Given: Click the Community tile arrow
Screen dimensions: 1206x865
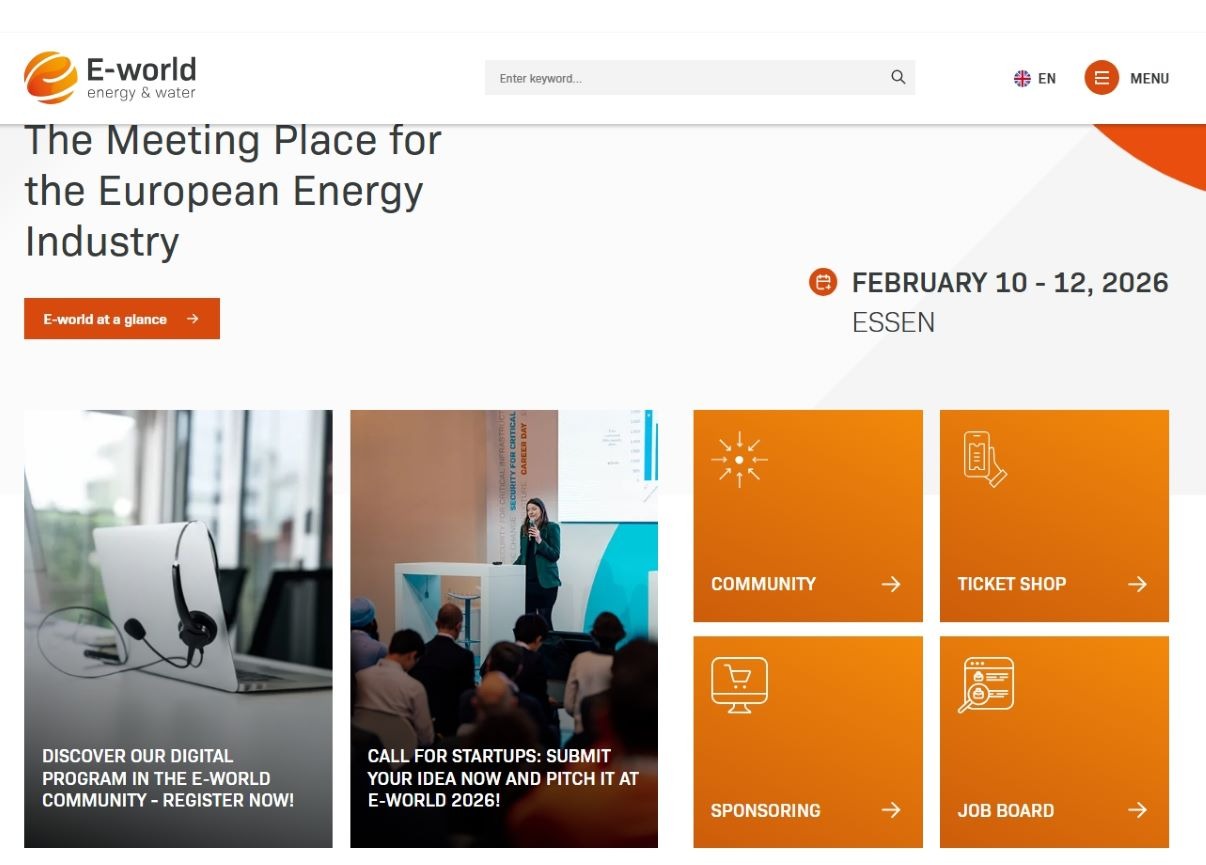Looking at the screenshot, I should 893,584.
